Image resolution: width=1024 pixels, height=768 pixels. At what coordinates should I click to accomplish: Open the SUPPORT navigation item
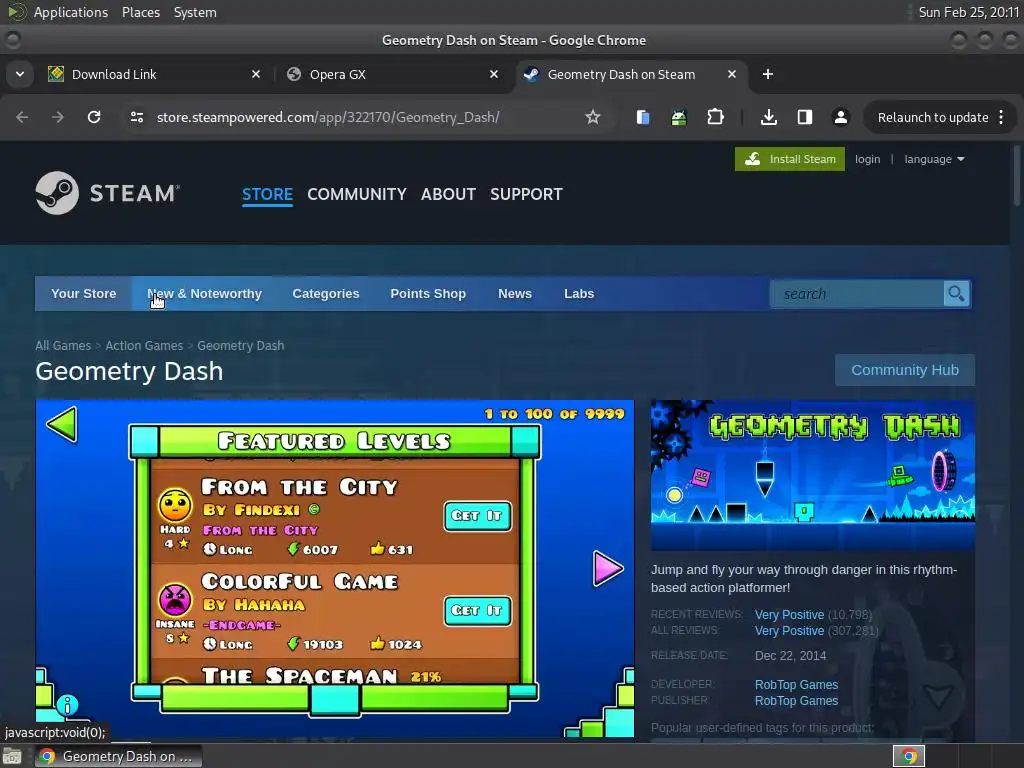[x=526, y=194]
